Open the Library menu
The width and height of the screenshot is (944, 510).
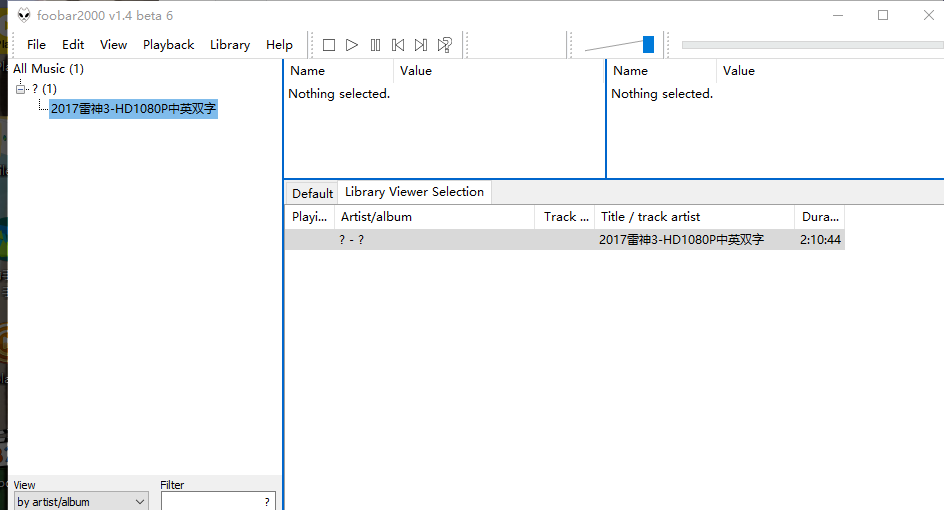230,45
